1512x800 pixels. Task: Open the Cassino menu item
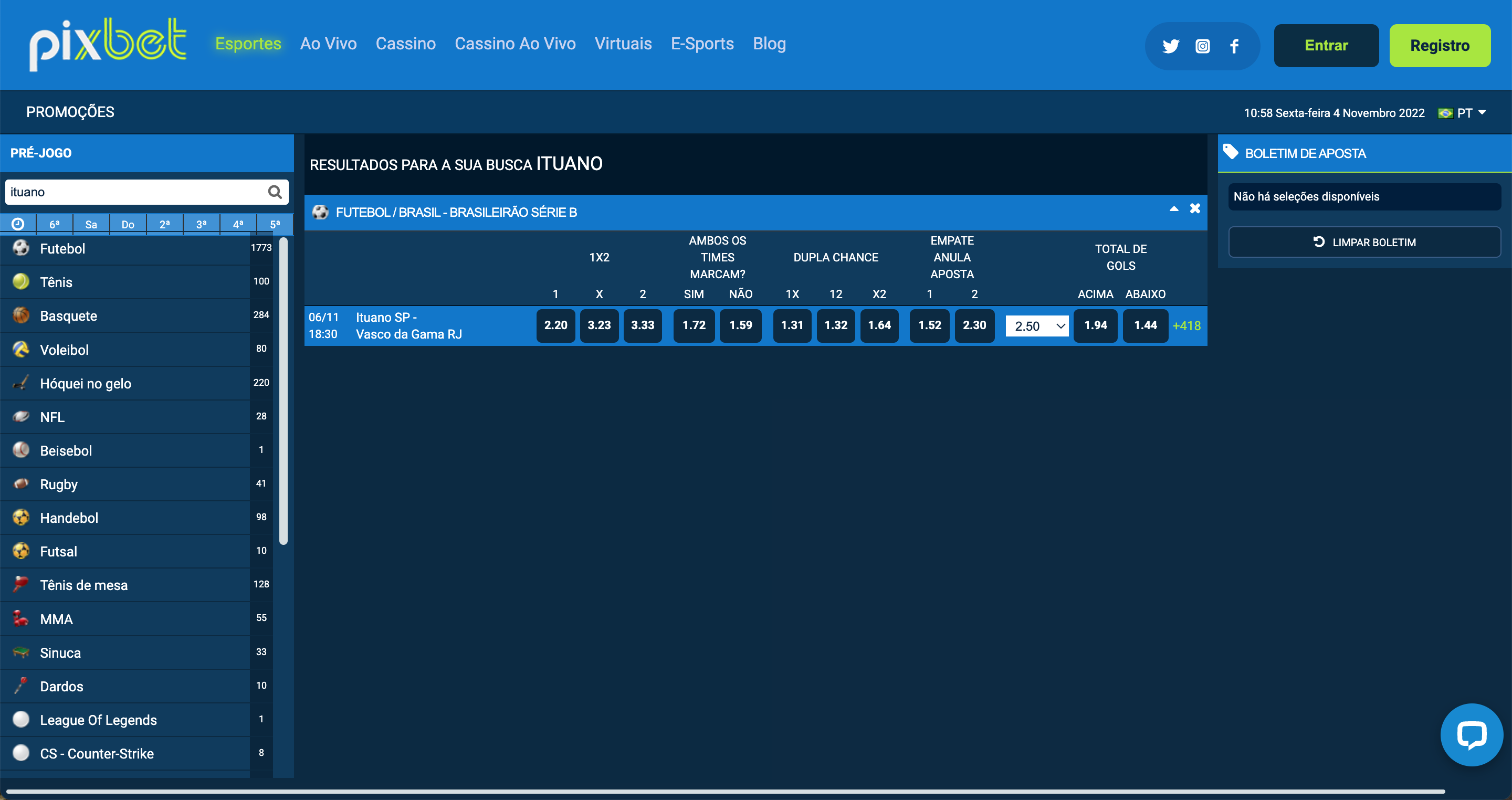406,44
